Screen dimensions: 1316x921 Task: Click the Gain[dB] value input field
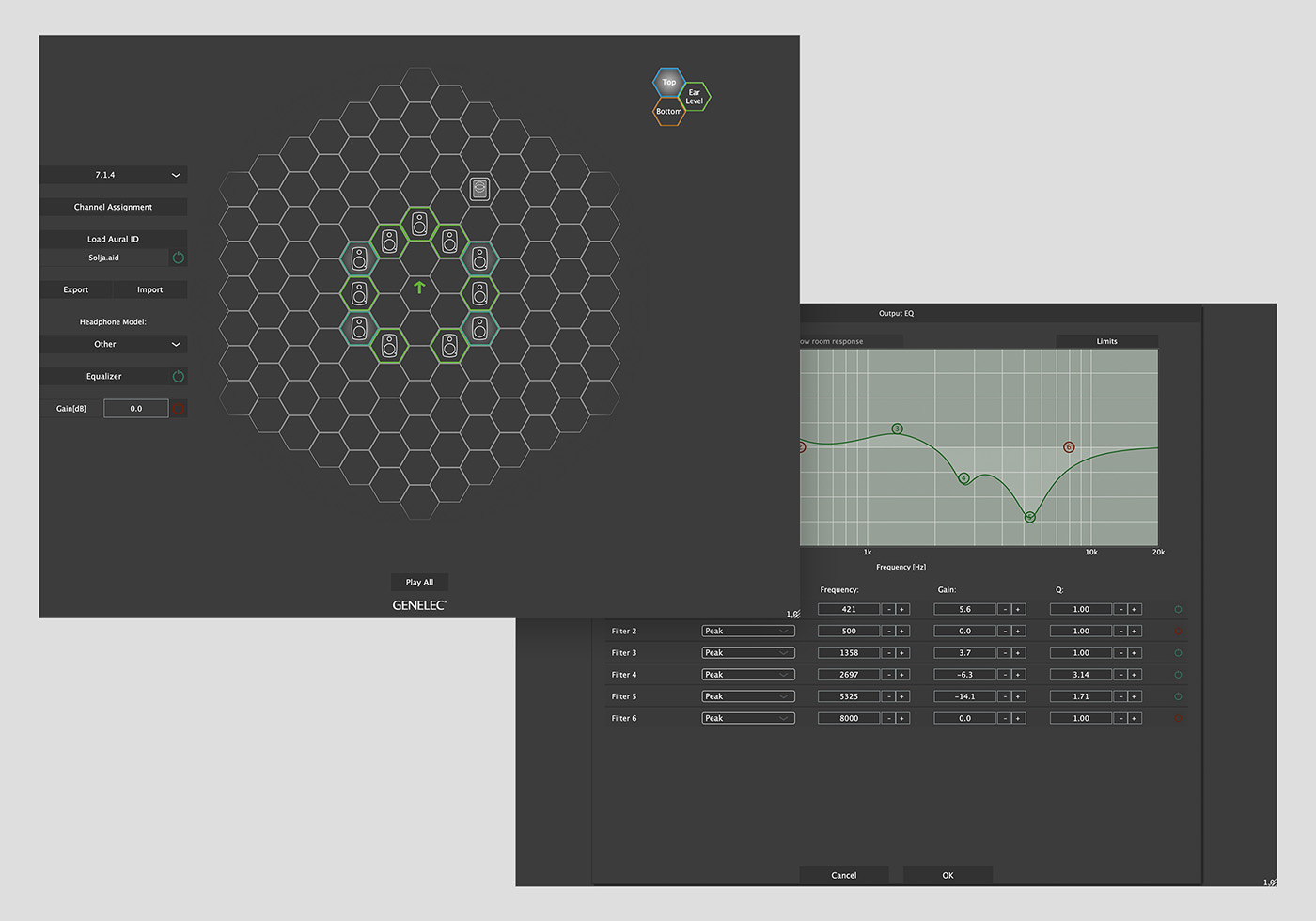tap(136, 409)
